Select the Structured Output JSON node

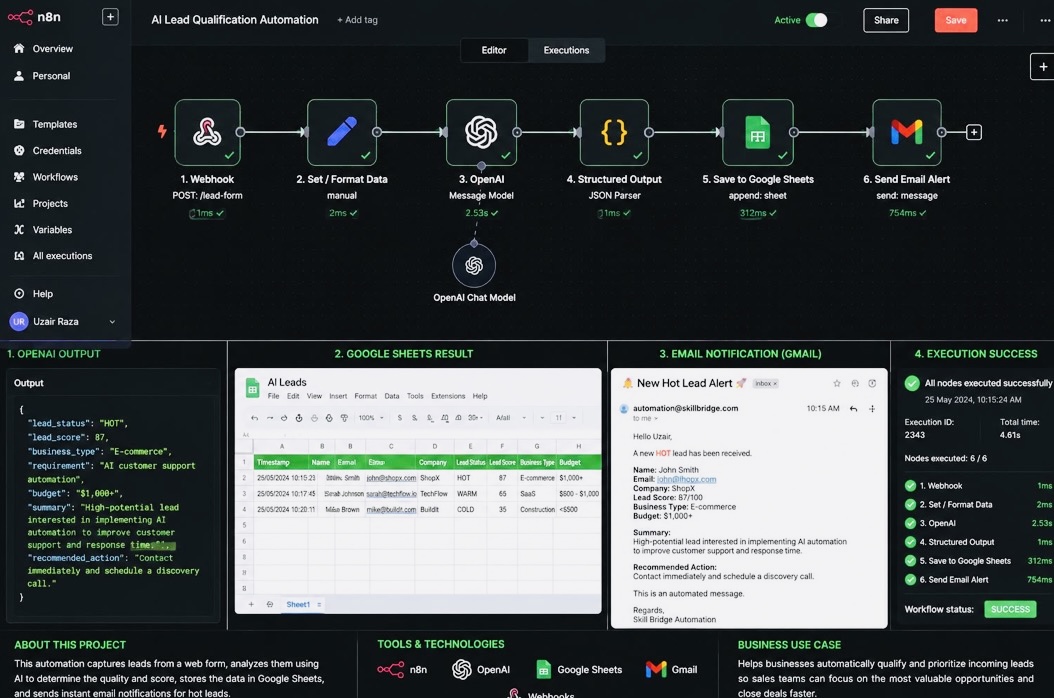pos(614,132)
